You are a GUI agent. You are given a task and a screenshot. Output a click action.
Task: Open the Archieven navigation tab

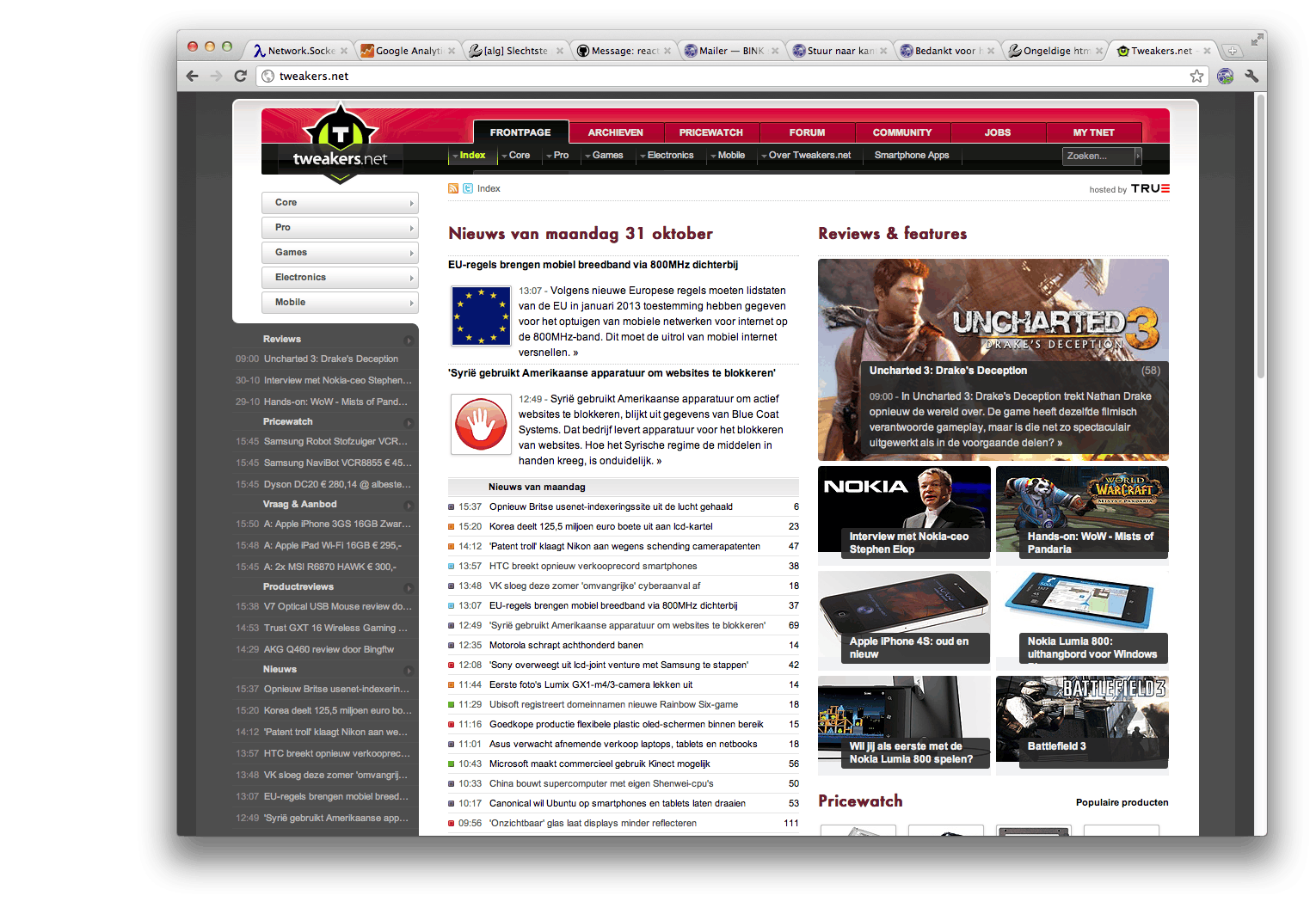pos(616,132)
